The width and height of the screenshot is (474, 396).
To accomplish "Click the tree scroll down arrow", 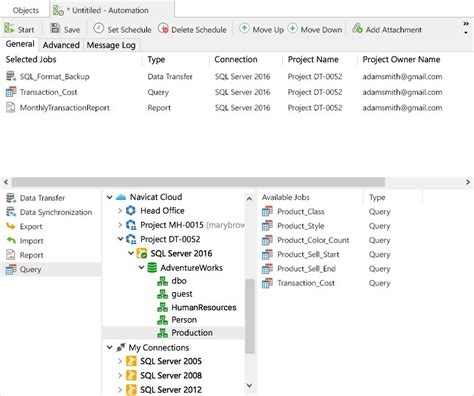I will 249,385.
